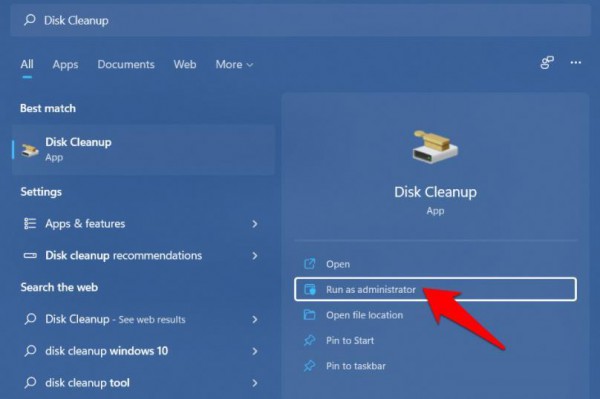Click the Search the web heading
600x399 pixels.
click(59, 287)
